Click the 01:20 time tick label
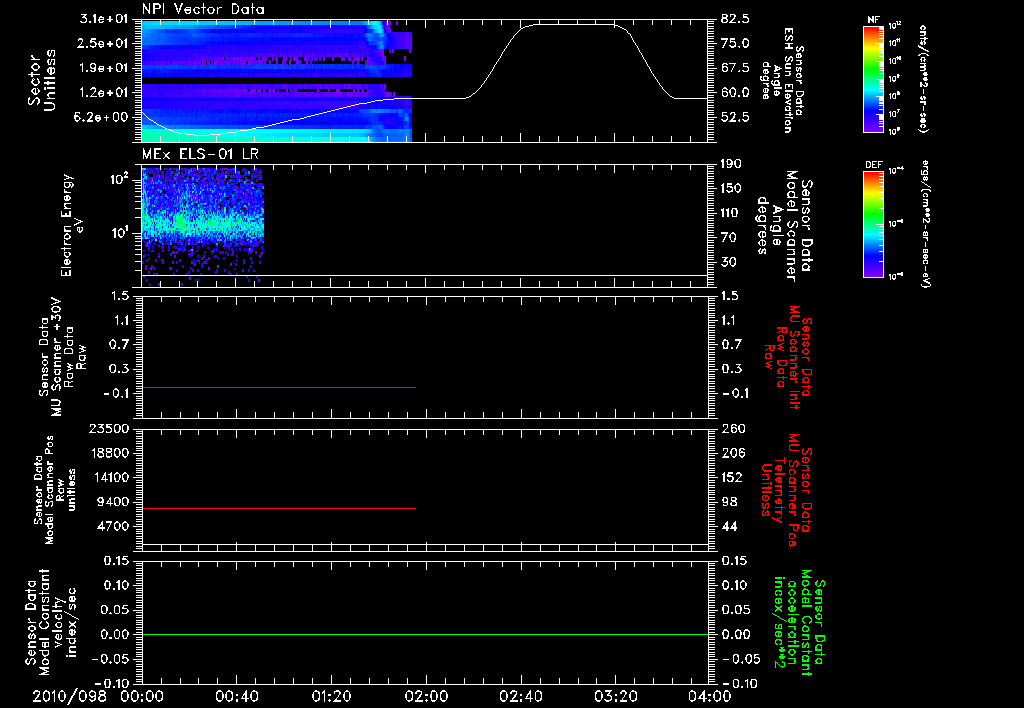Image resolution: width=1024 pixels, height=708 pixels. [331, 696]
